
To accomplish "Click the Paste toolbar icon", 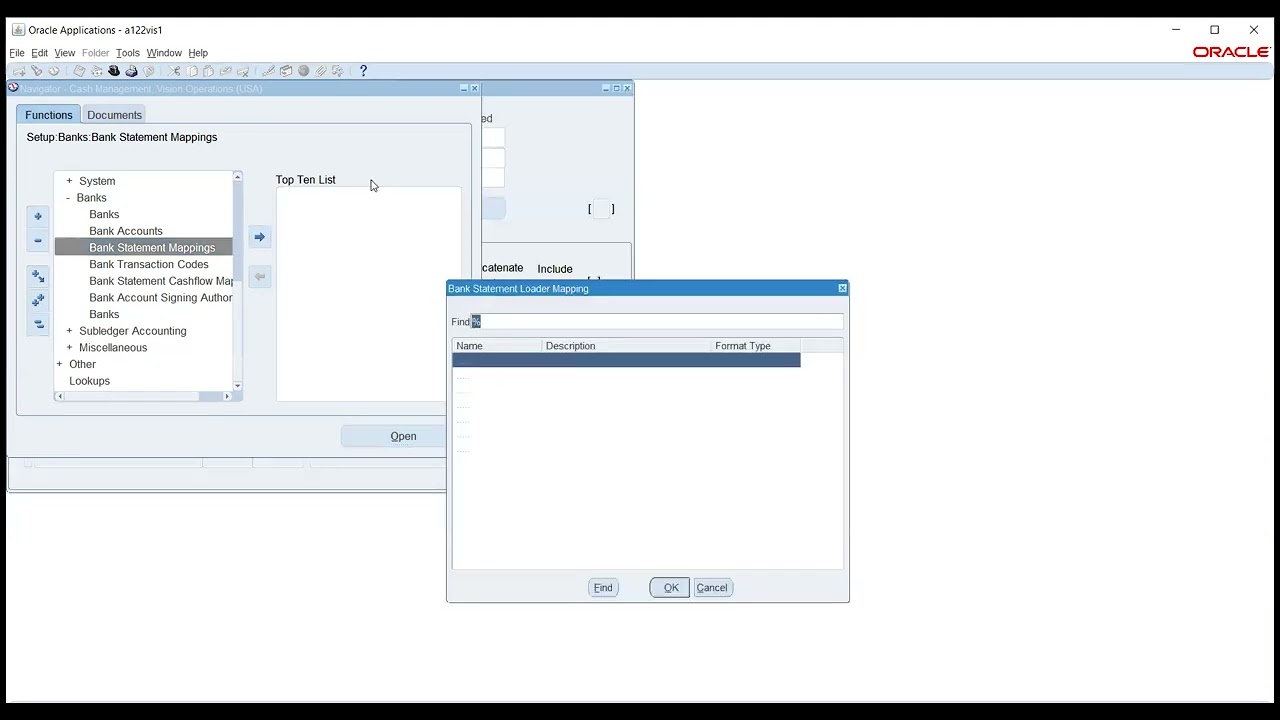I will pos(208,71).
